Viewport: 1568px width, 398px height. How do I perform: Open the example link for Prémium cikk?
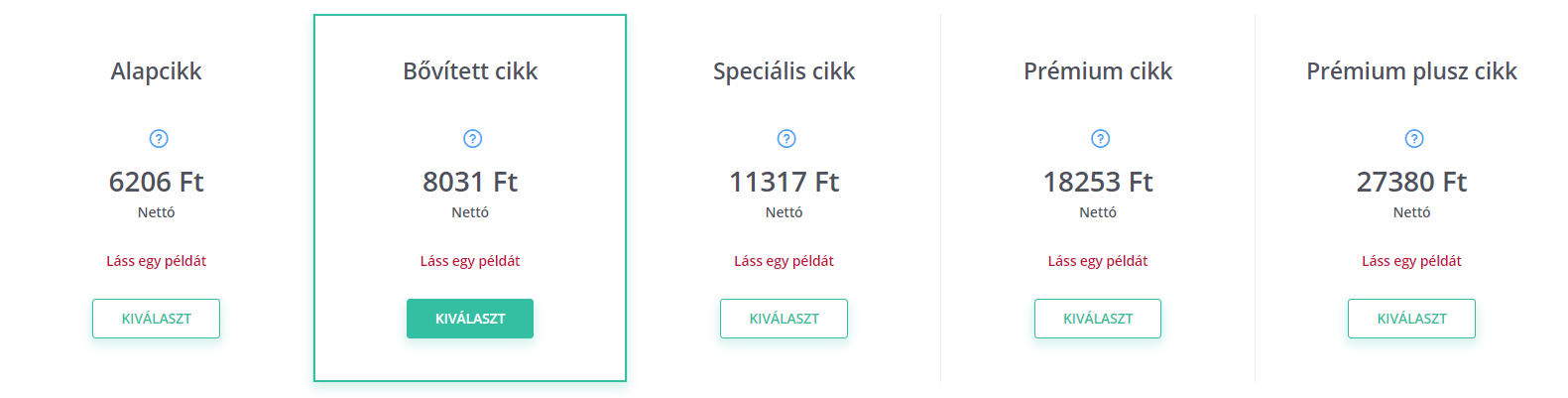tap(1098, 261)
